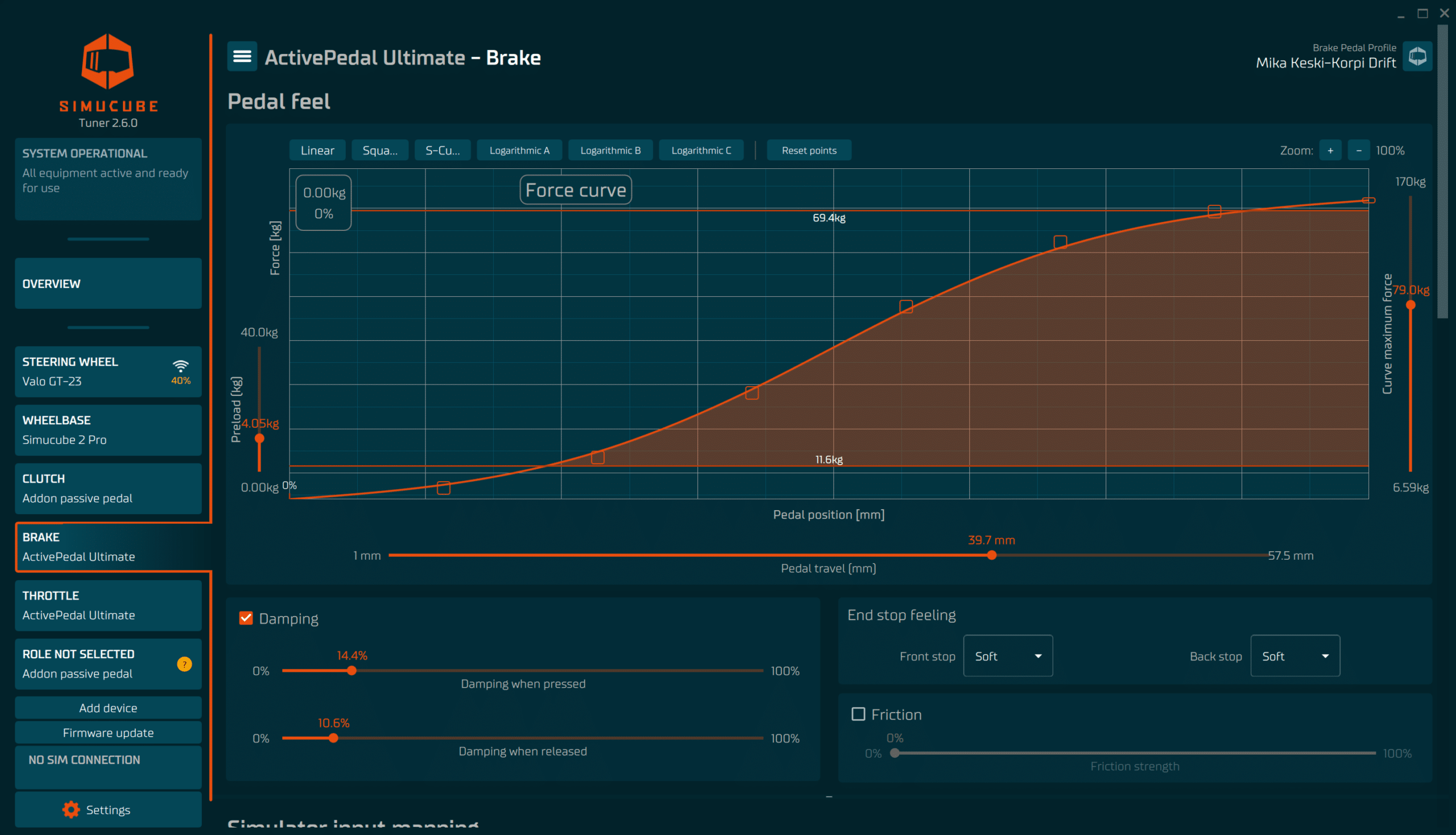Apply the Squa... curve preset
This screenshot has width=1456, height=835.
pos(379,150)
